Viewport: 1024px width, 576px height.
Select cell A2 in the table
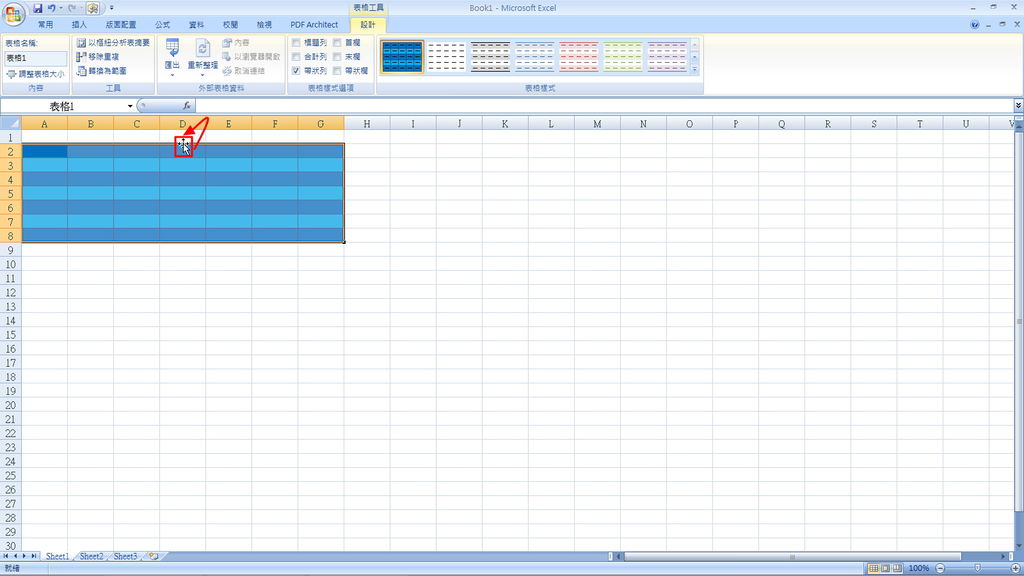44,152
